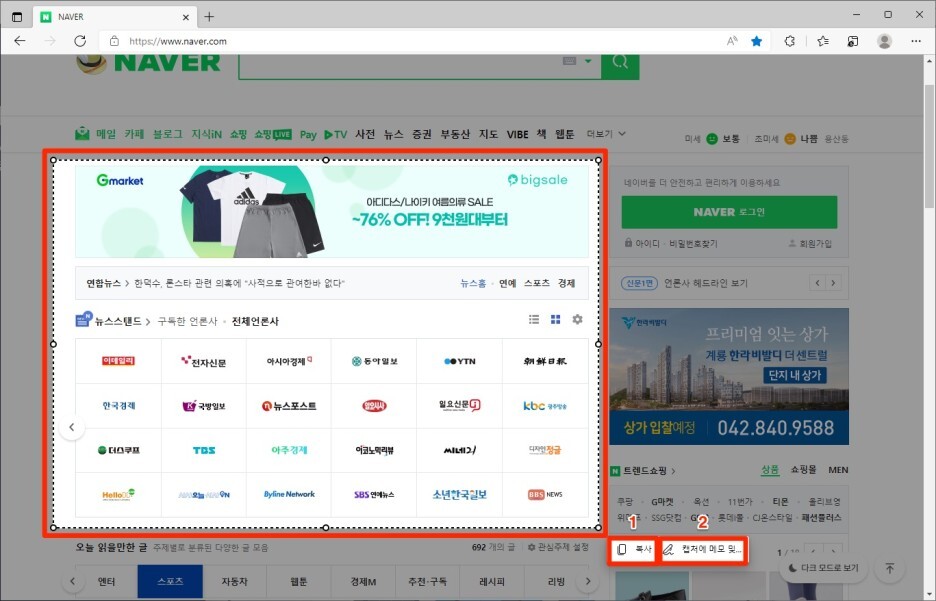Click the NAVER 로그인 green button
Image resolution: width=936 pixels, height=601 pixels.
(x=729, y=212)
